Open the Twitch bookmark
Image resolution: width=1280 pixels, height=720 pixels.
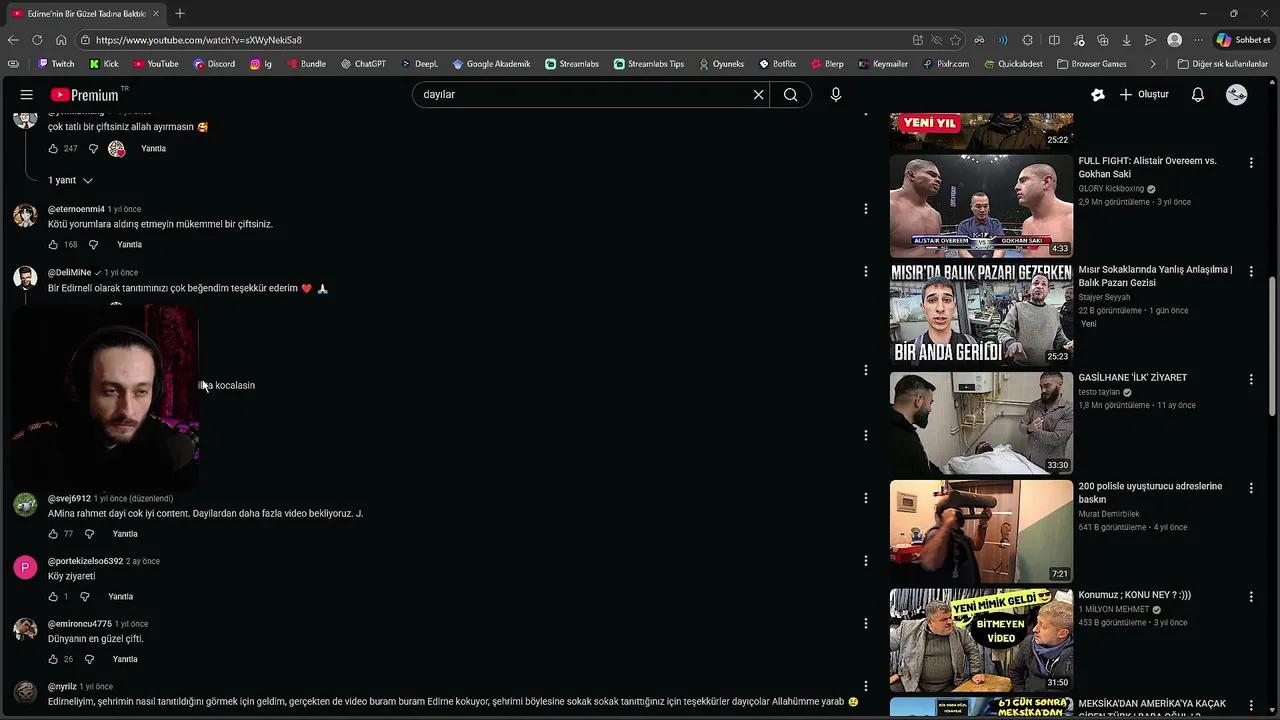coord(56,64)
